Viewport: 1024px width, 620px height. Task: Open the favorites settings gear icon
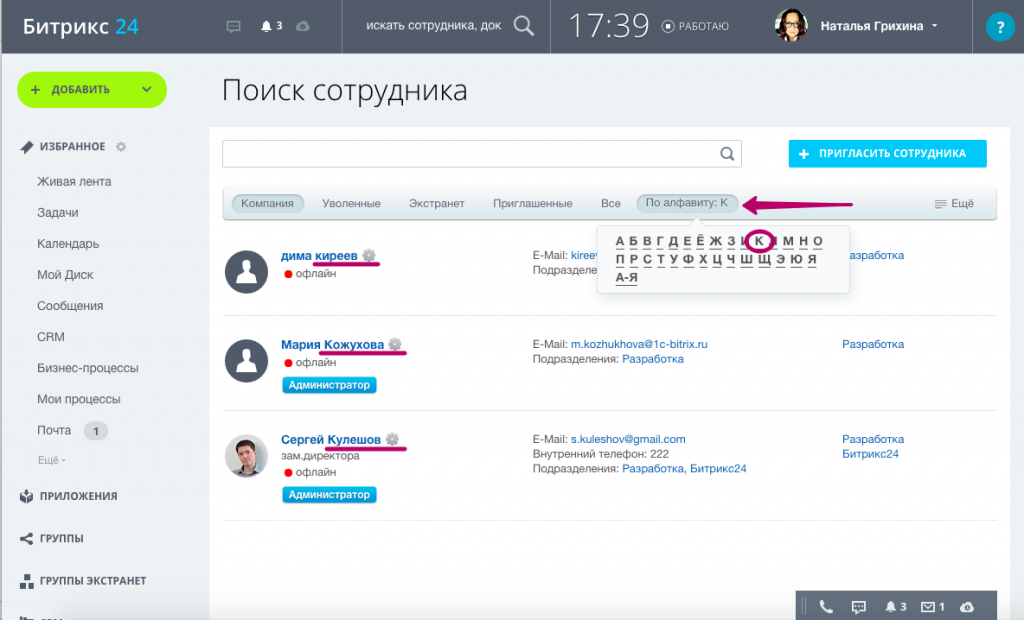pos(121,146)
